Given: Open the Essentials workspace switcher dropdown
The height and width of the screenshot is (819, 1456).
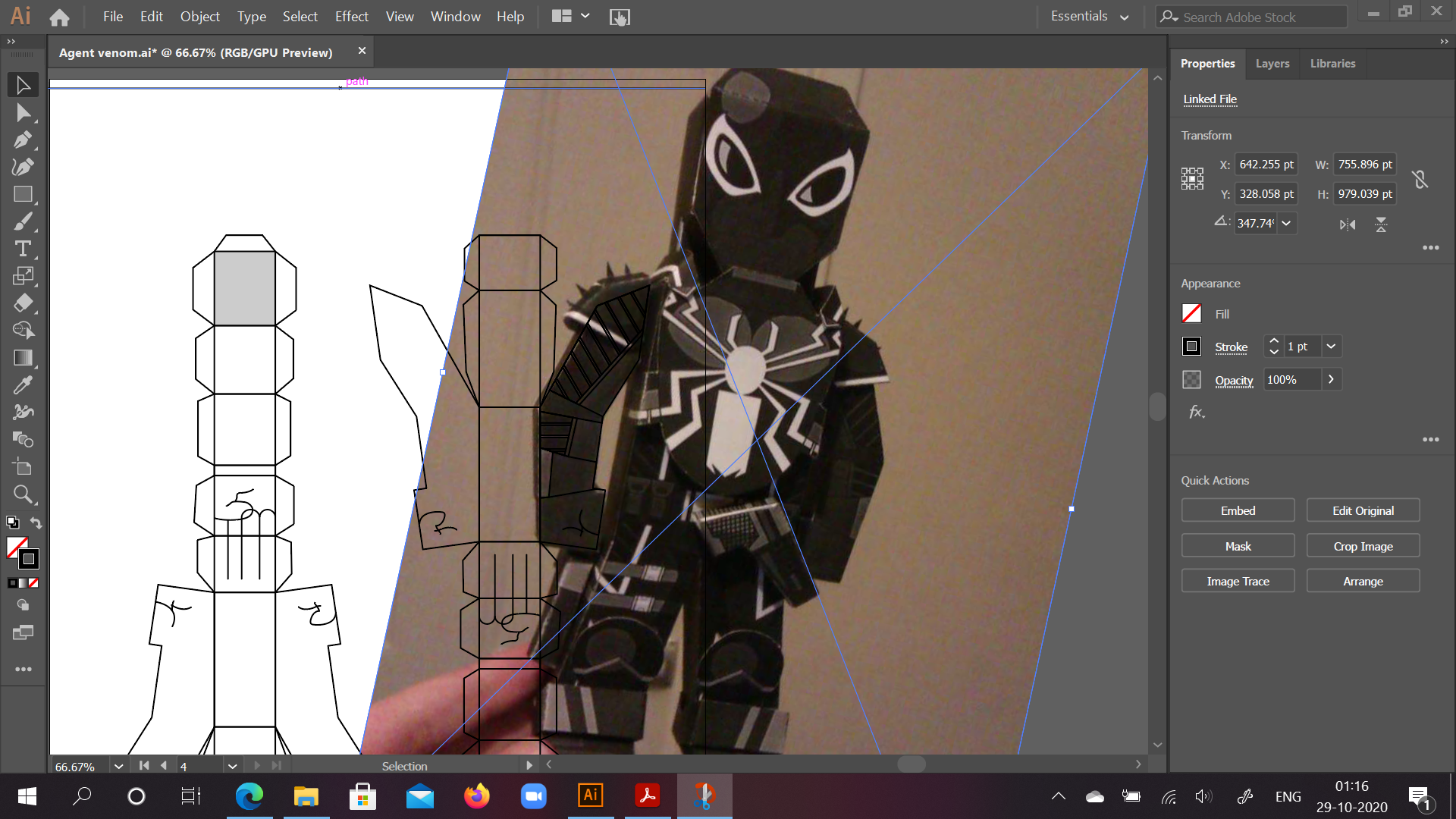Looking at the screenshot, I should [1125, 16].
